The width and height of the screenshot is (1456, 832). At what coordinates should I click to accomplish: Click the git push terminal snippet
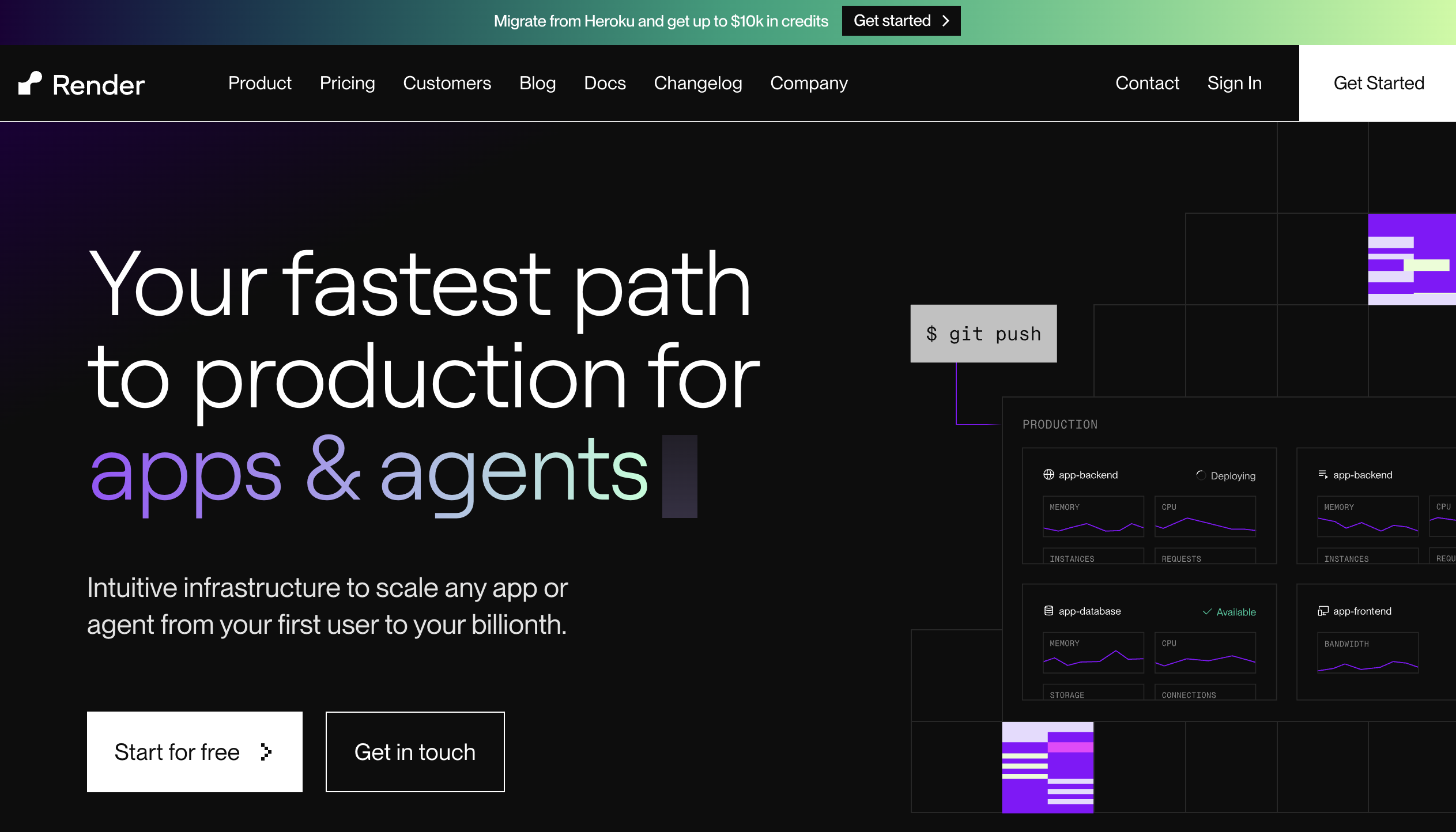(x=983, y=333)
